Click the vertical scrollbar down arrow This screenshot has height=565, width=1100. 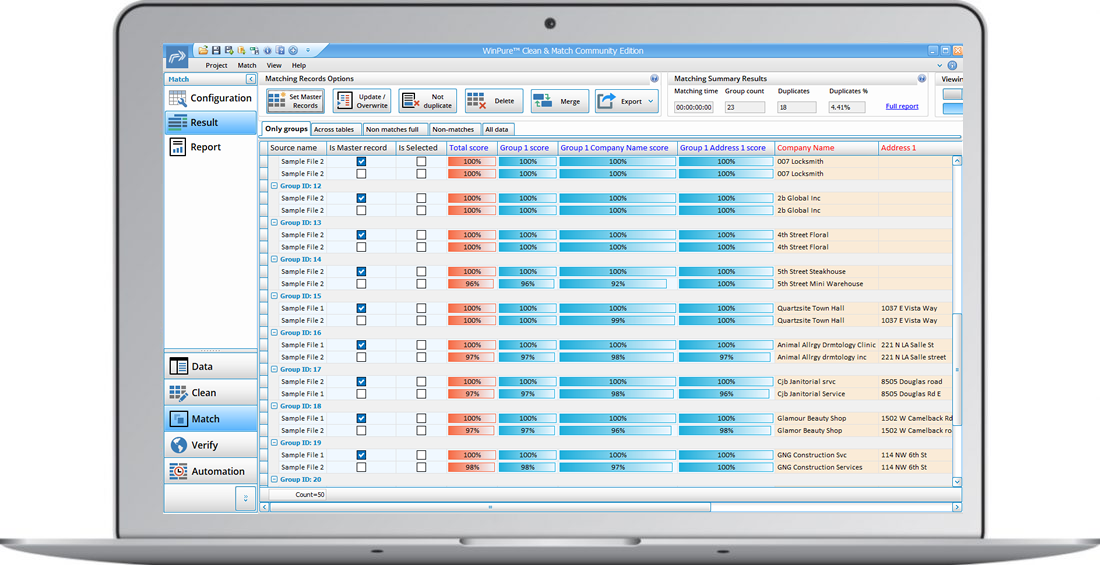[x=957, y=481]
